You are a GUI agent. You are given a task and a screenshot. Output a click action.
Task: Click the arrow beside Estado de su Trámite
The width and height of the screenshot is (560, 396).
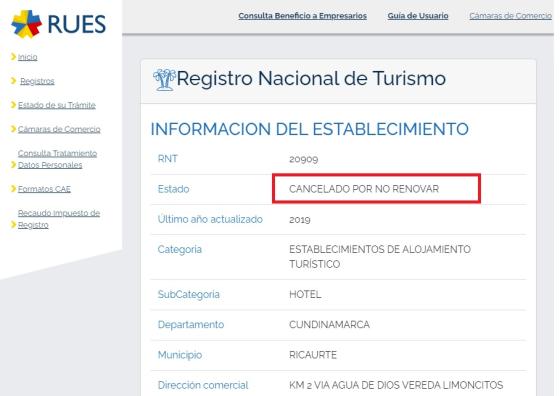point(14,105)
